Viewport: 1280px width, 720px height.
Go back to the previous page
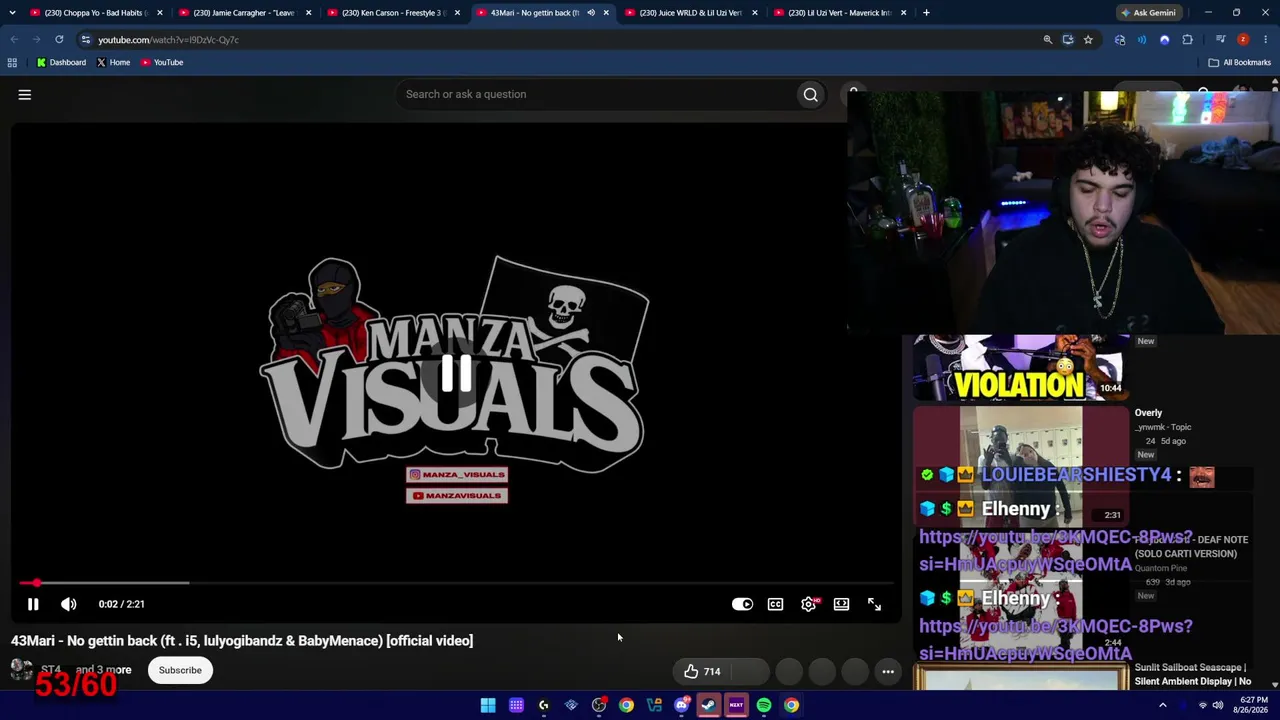(x=14, y=39)
